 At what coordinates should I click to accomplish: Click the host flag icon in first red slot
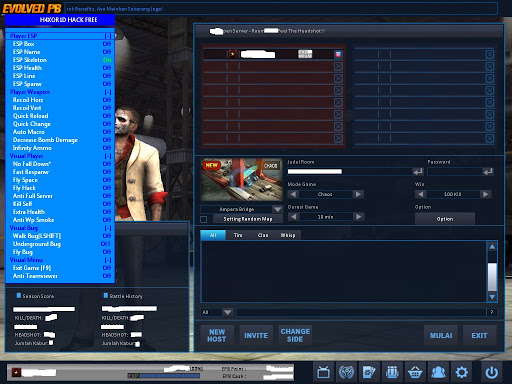click(338, 54)
